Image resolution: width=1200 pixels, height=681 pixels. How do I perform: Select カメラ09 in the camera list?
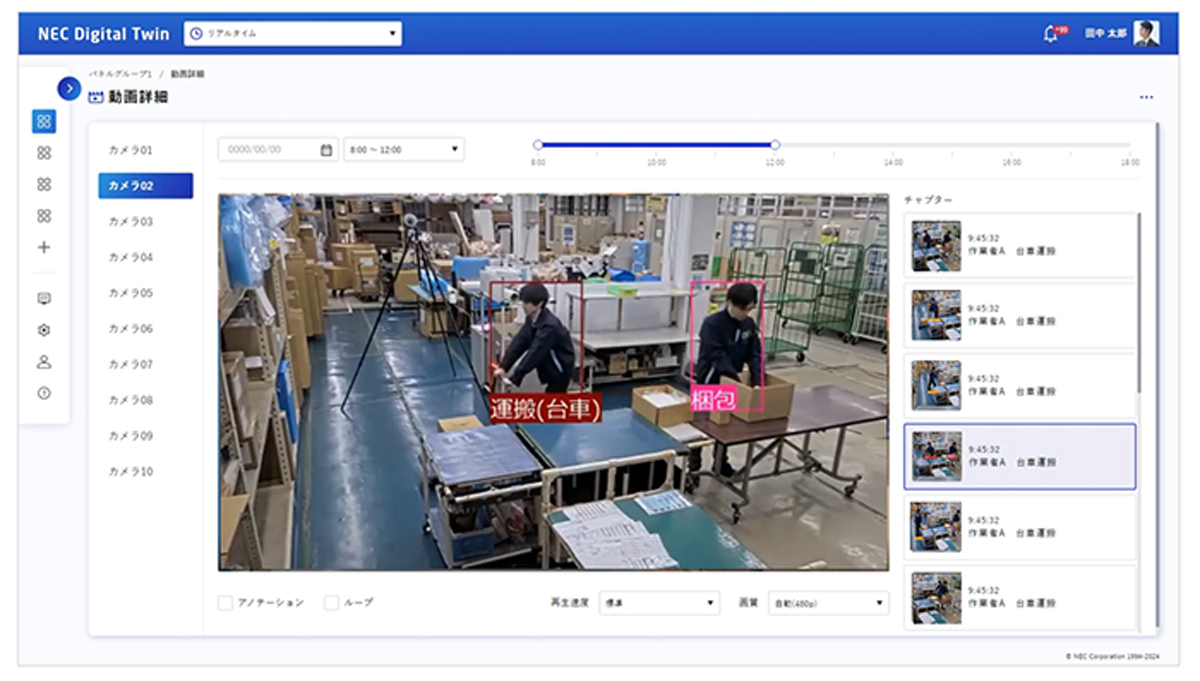pyautogui.click(x=131, y=436)
